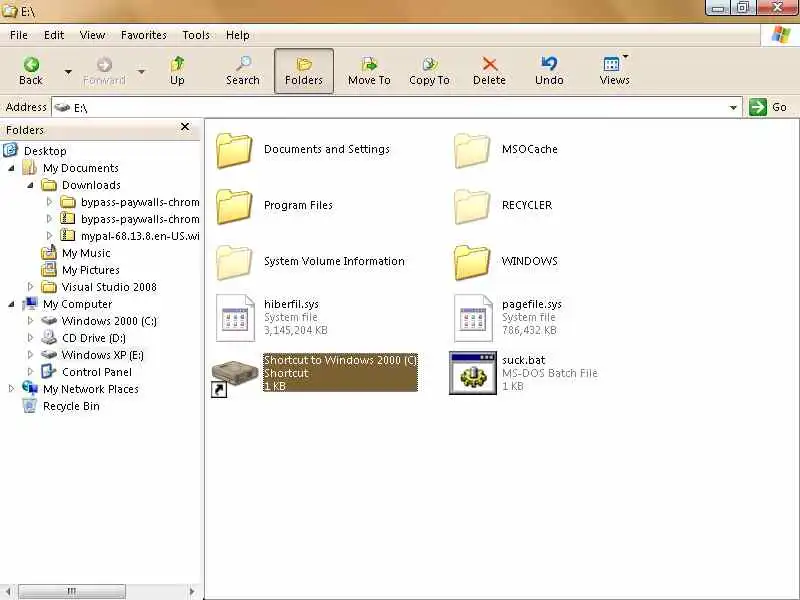The height and width of the screenshot is (600, 800).
Task: Click the Windows 2000 (C:) tree label
Action: (109, 321)
